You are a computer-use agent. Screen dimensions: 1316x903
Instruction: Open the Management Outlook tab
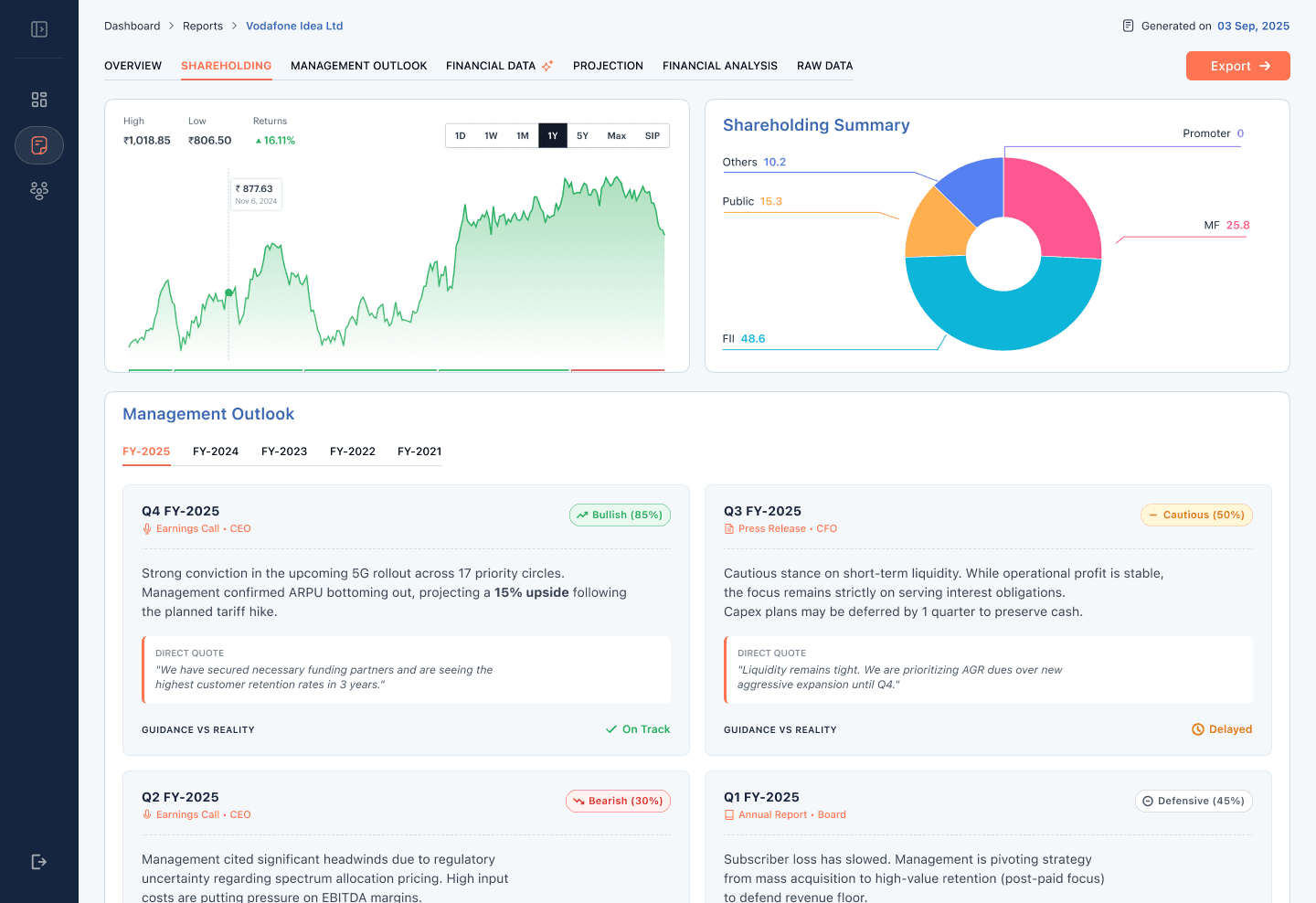[x=359, y=66]
